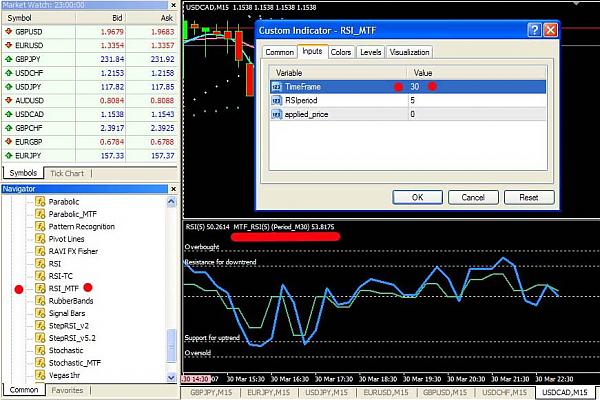Click the Symbol column header

39,18
